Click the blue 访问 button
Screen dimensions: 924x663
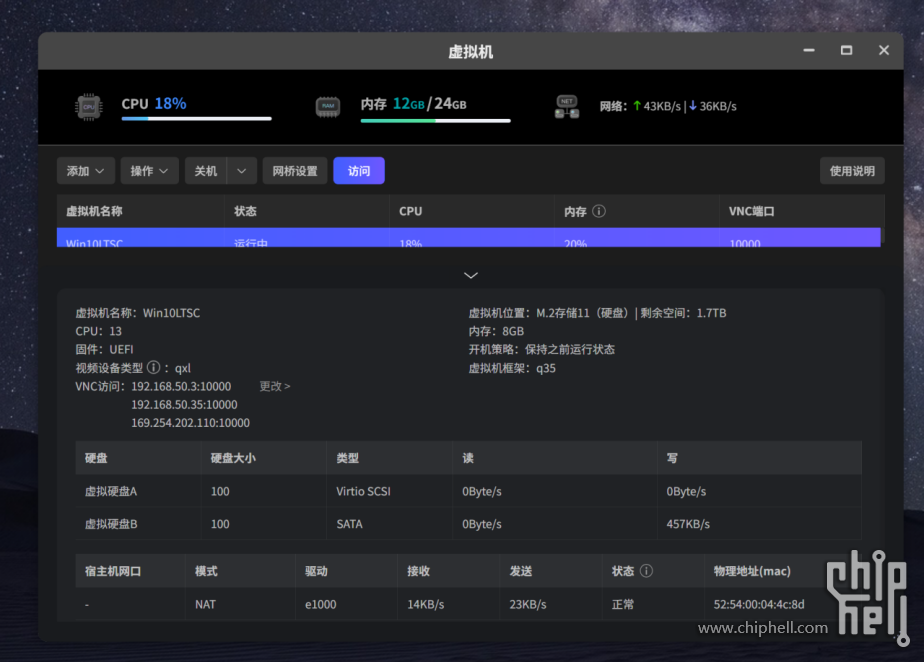pyautogui.click(x=359, y=171)
